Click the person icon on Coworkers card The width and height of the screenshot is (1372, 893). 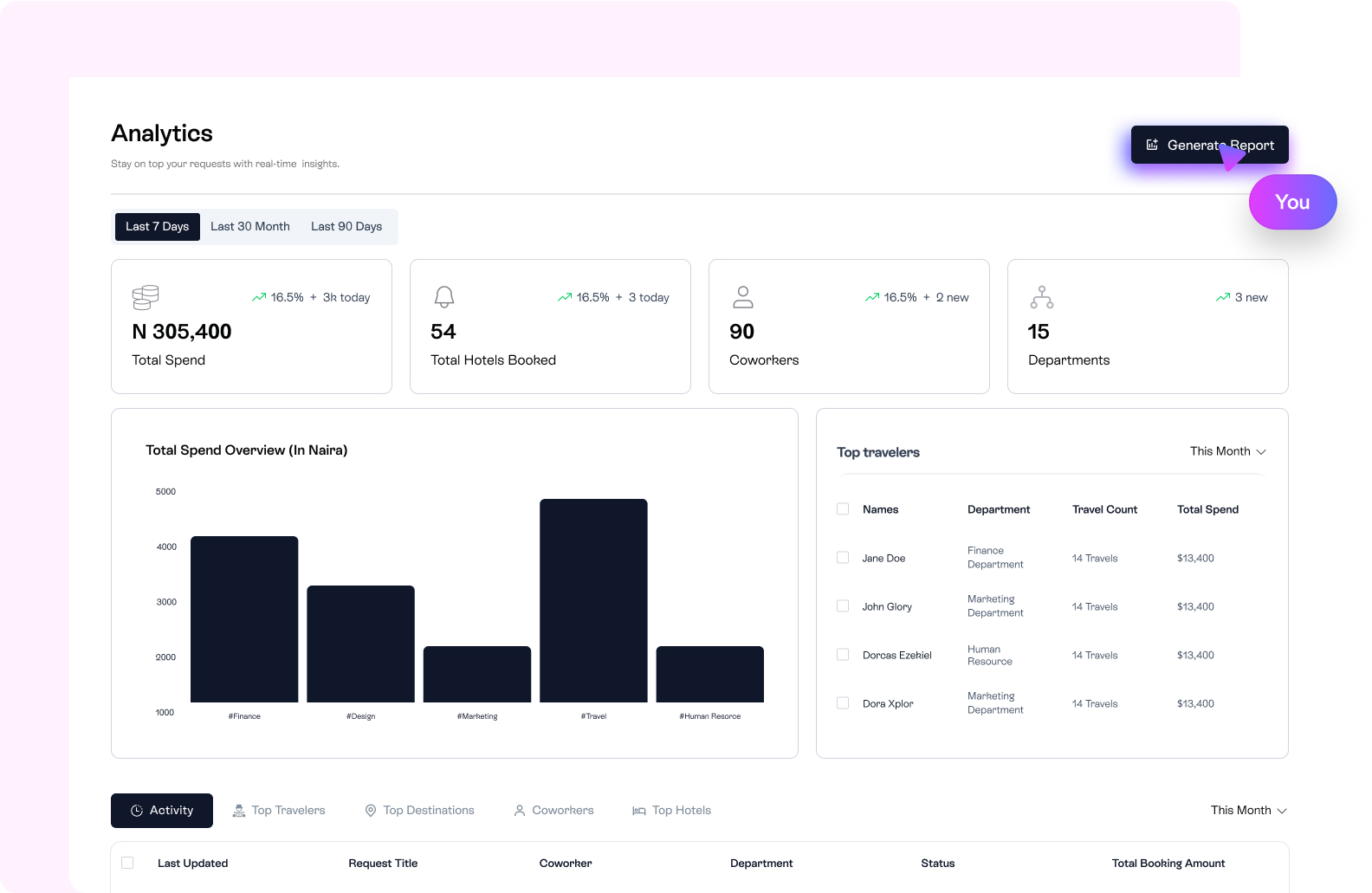[x=743, y=297]
